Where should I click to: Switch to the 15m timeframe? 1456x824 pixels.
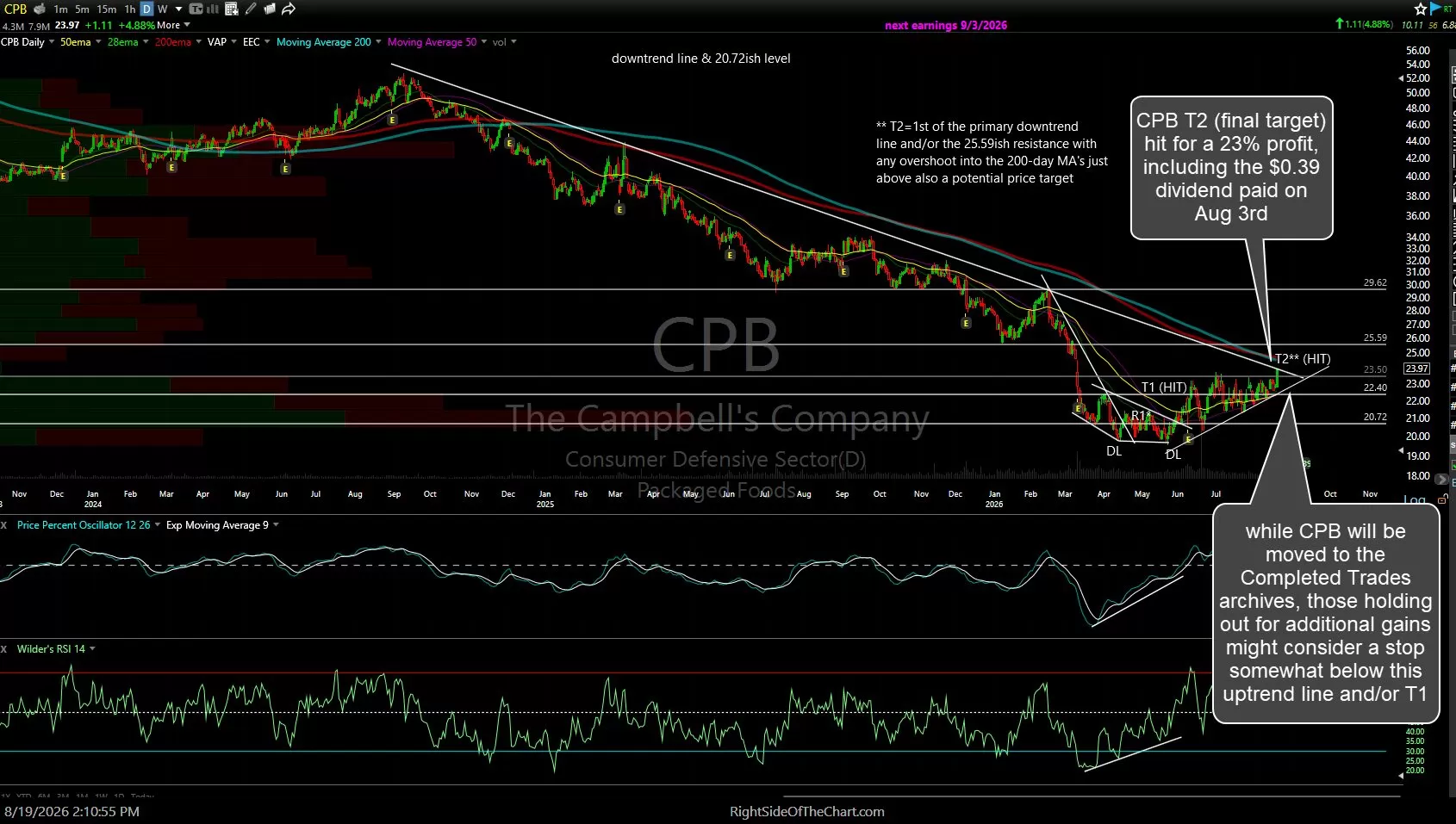106,9
